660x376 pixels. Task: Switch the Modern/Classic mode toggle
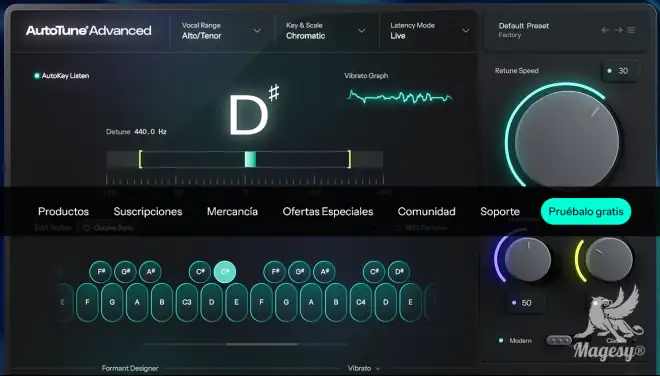click(x=559, y=340)
